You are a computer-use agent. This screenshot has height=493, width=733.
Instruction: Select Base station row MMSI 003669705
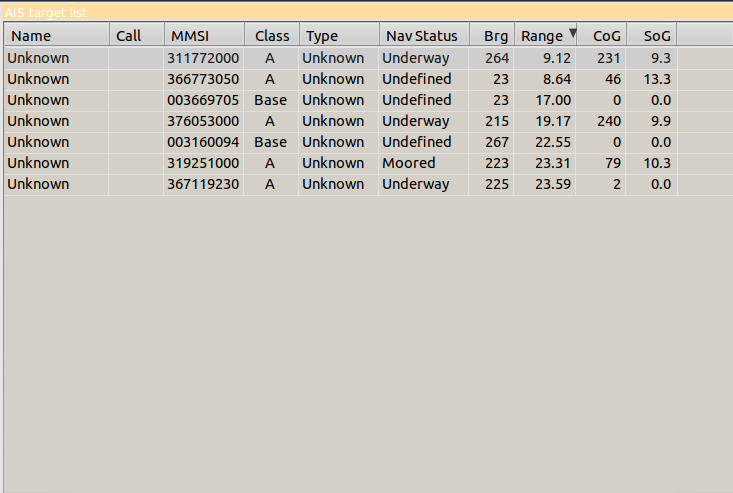click(203, 100)
